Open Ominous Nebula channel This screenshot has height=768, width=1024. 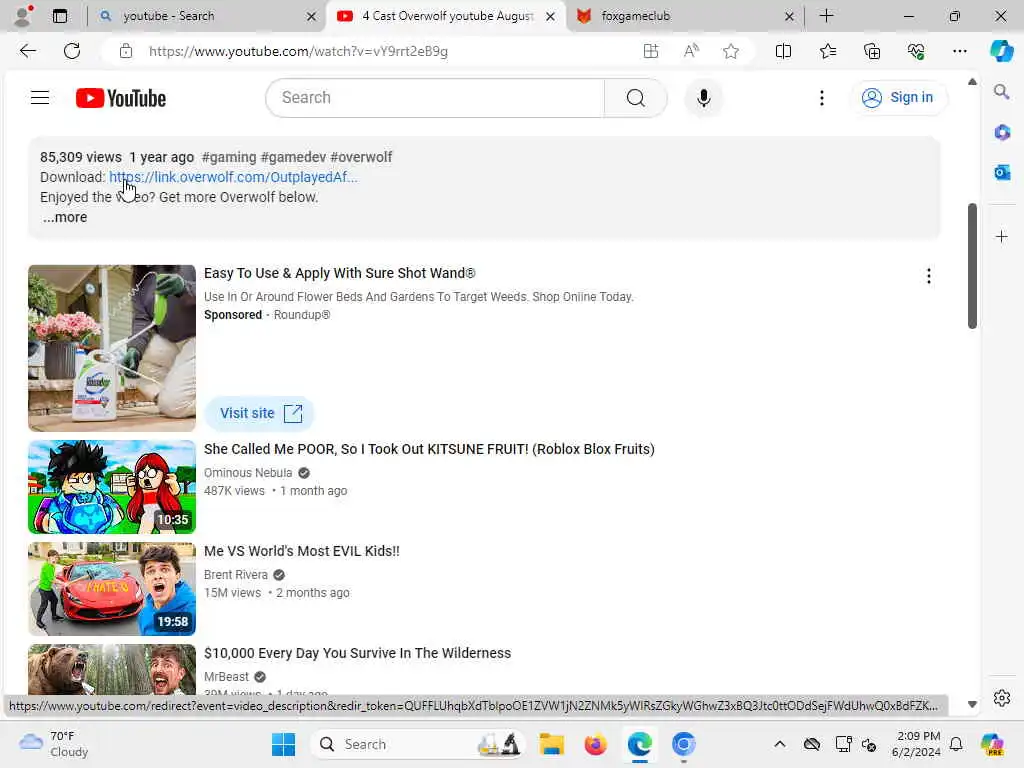pyautogui.click(x=248, y=473)
